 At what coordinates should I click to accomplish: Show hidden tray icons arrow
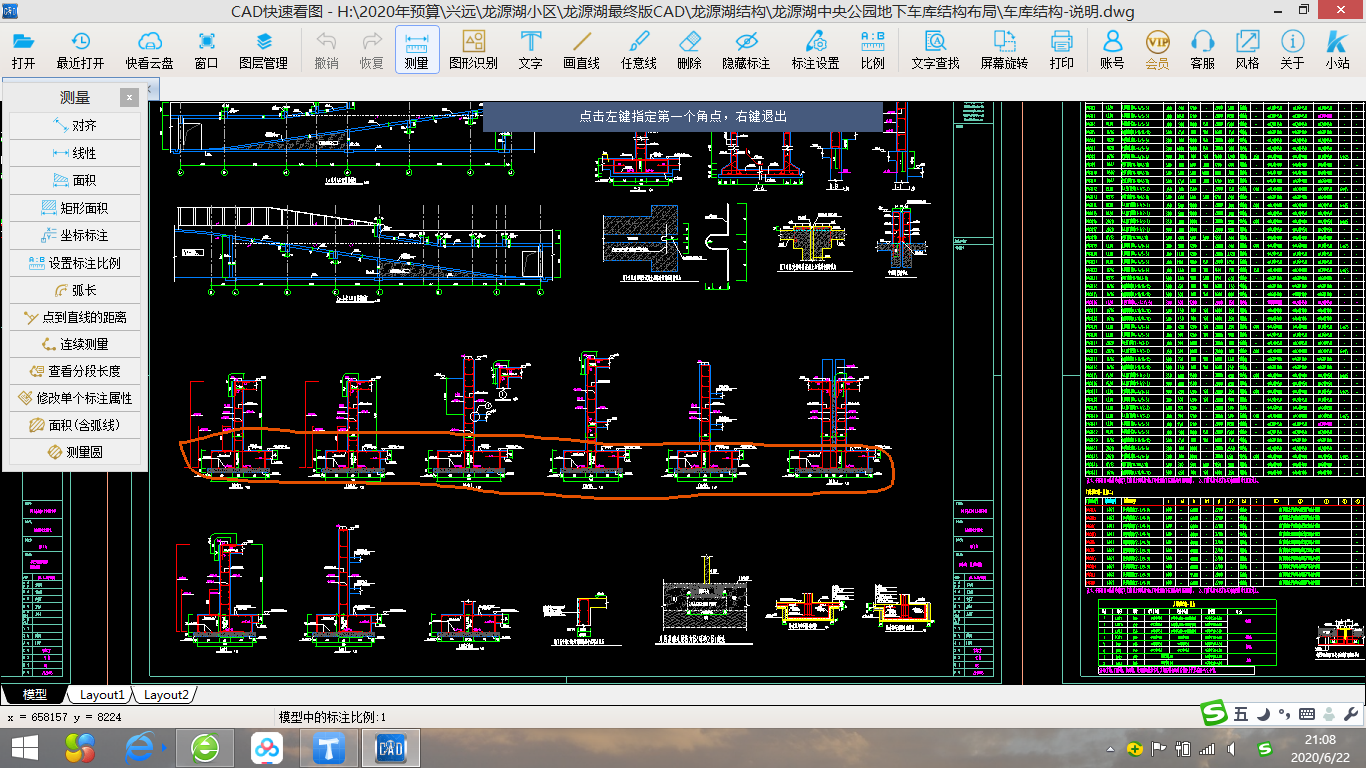1112,749
